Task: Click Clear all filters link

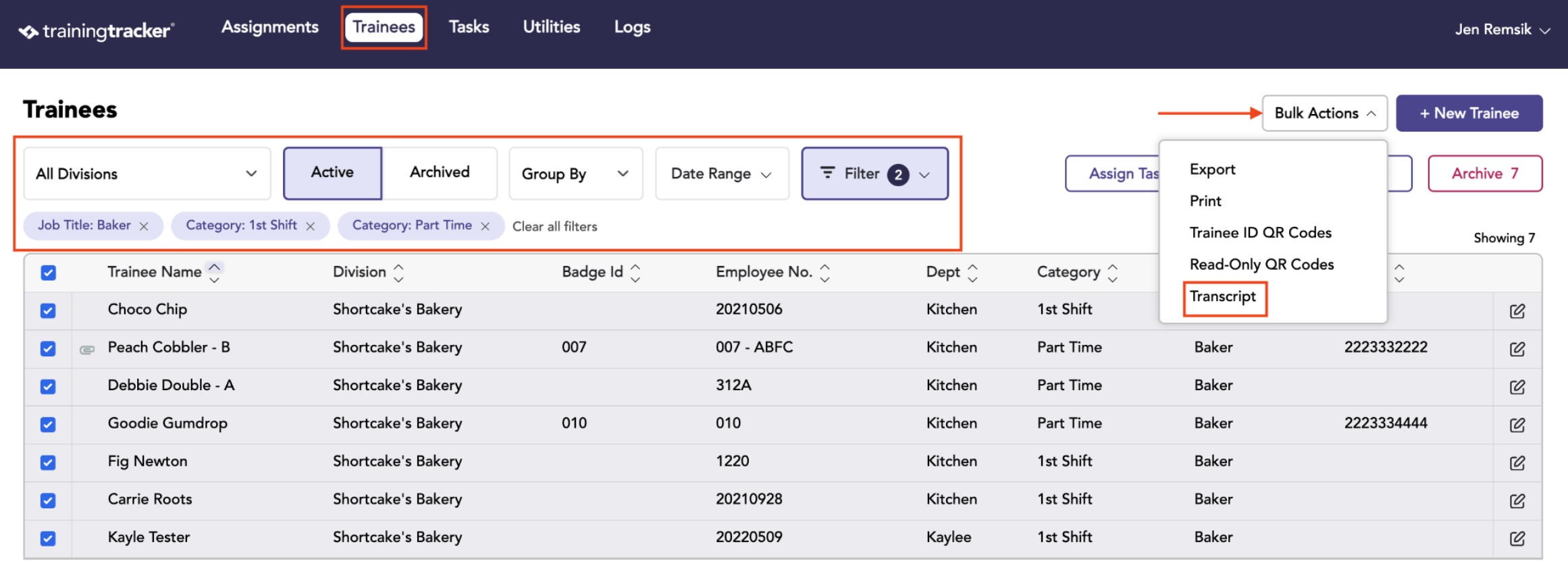Action: (x=554, y=227)
